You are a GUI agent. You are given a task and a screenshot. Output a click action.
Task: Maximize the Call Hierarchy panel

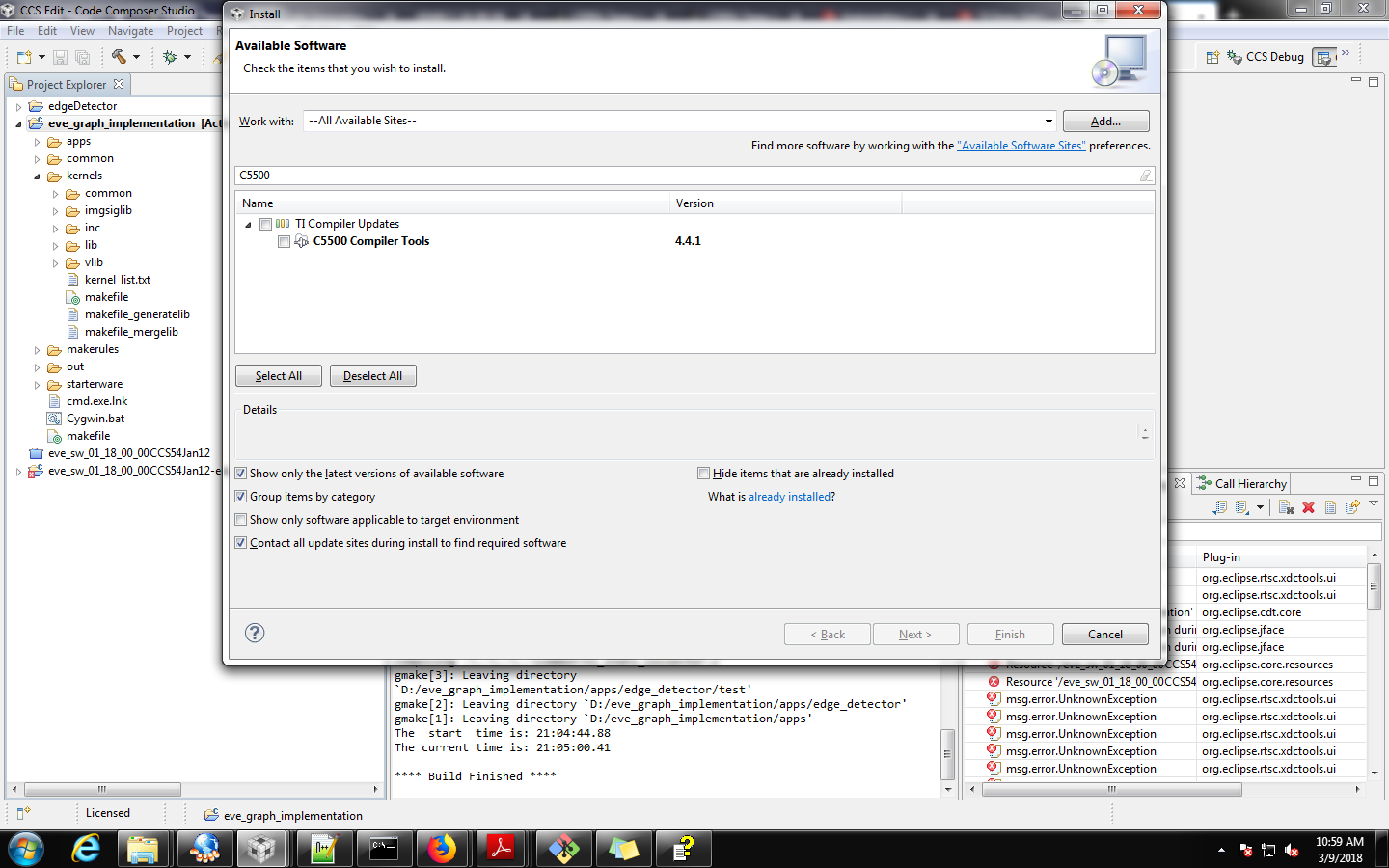[x=1374, y=480]
